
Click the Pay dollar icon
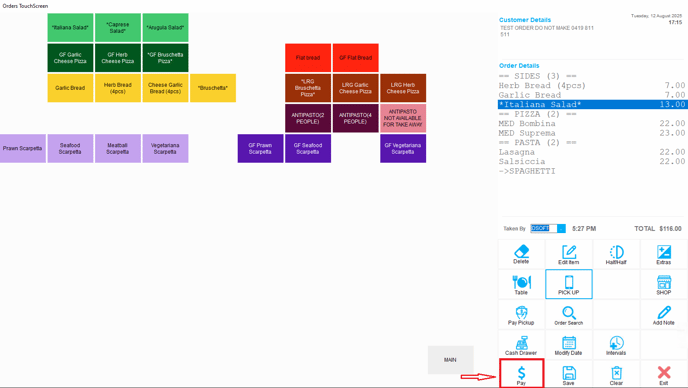click(521, 373)
